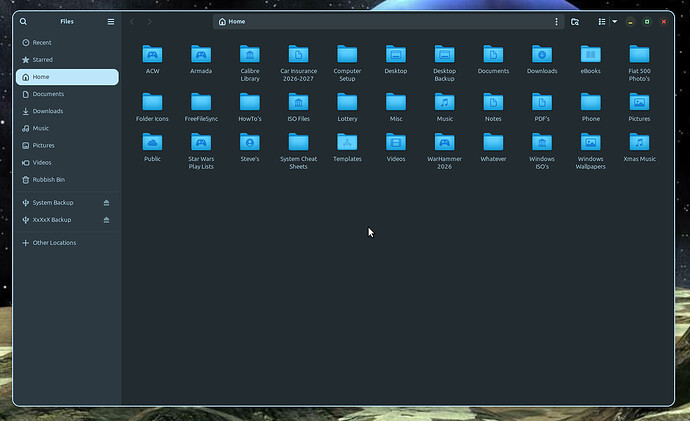Toggle the list/grid view button

pos(601,21)
